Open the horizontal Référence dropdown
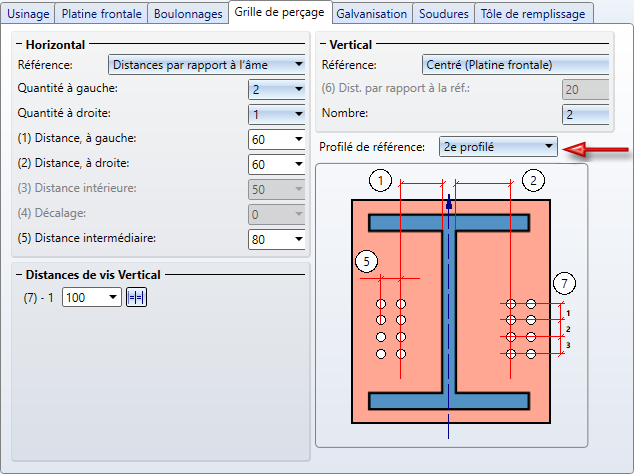The height and width of the screenshot is (474, 634). [x=297, y=65]
